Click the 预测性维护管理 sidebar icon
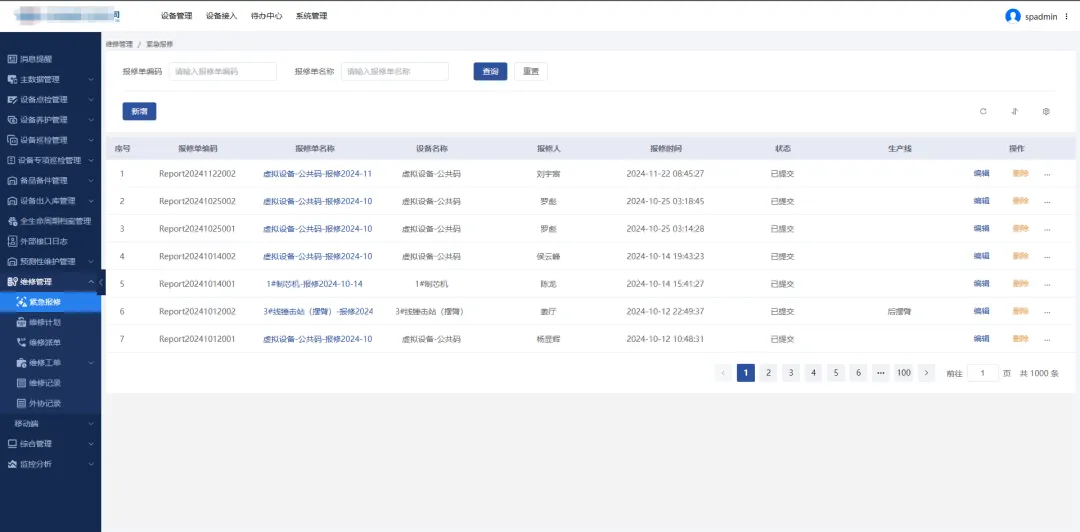The height and width of the screenshot is (532, 1080). [12, 262]
